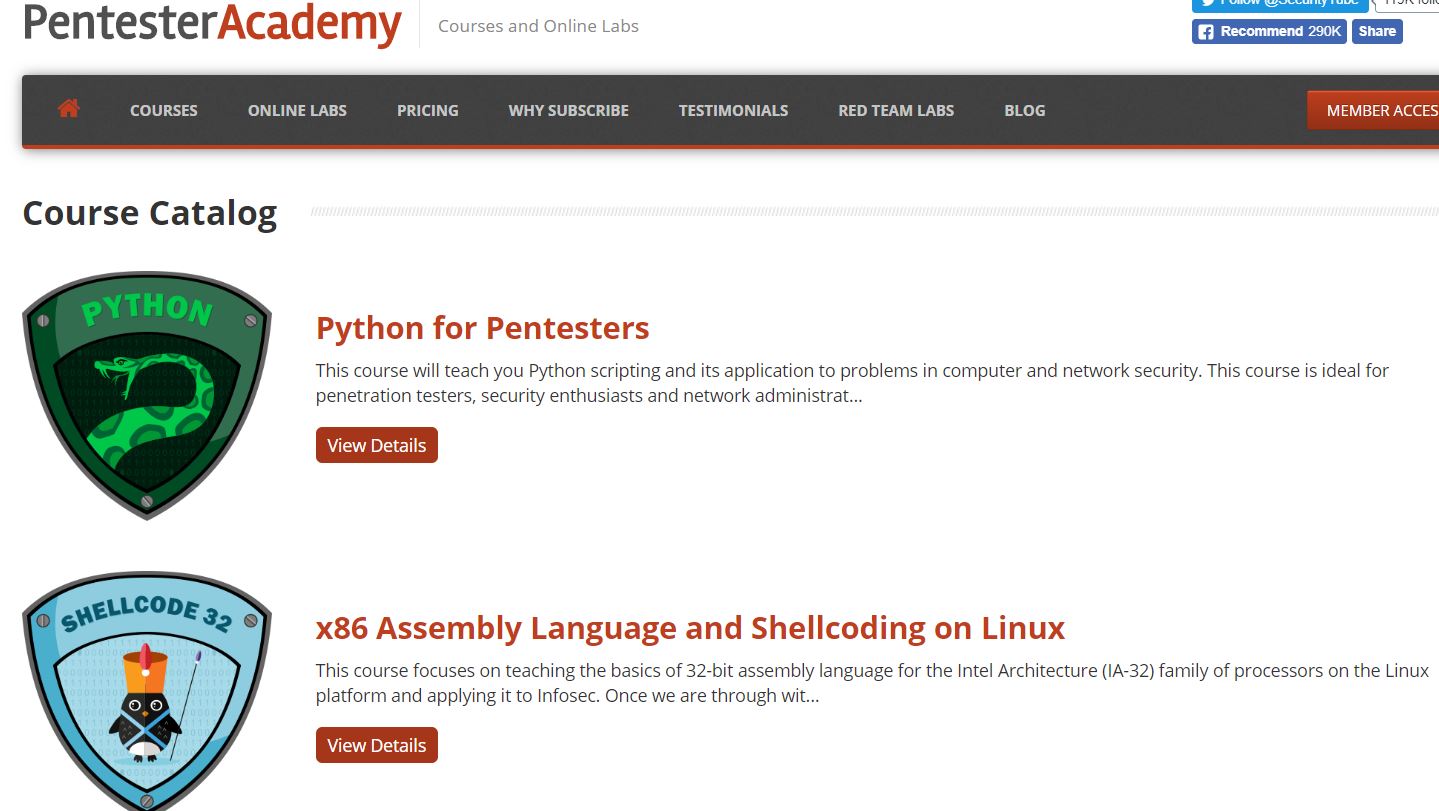Open the Pricing page
Viewport: 1439px width, 811px height.
pyautogui.click(x=427, y=111)
